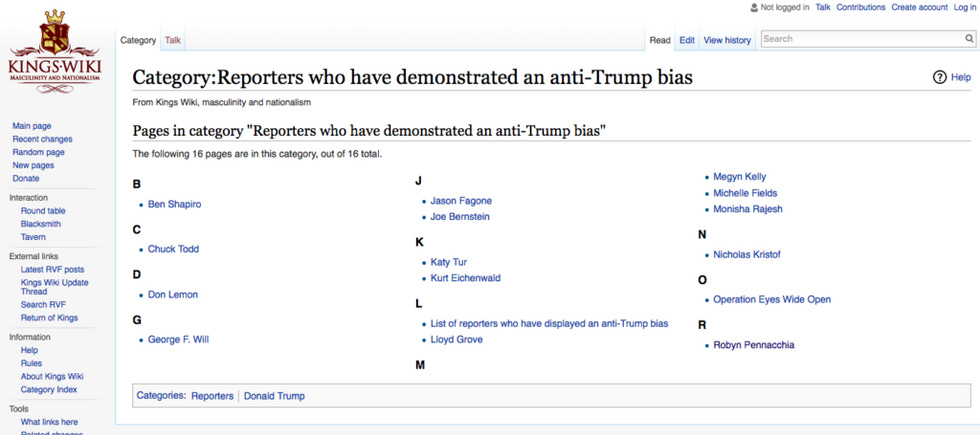Open the Michelle Fields page
Viewport: 980px width, 435px height.
746,193
